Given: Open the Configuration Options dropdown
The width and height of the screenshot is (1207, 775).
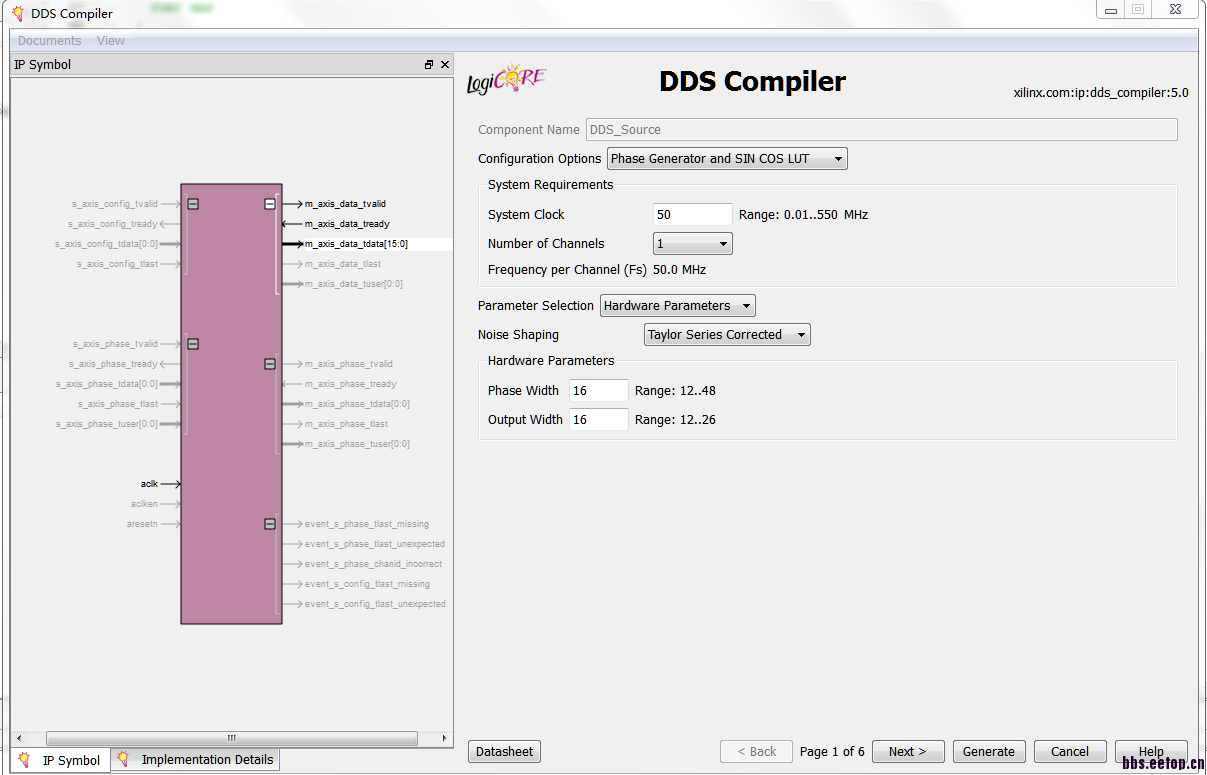Looking at the screenshot, I should pyautogui.click(x=837, y=158).
